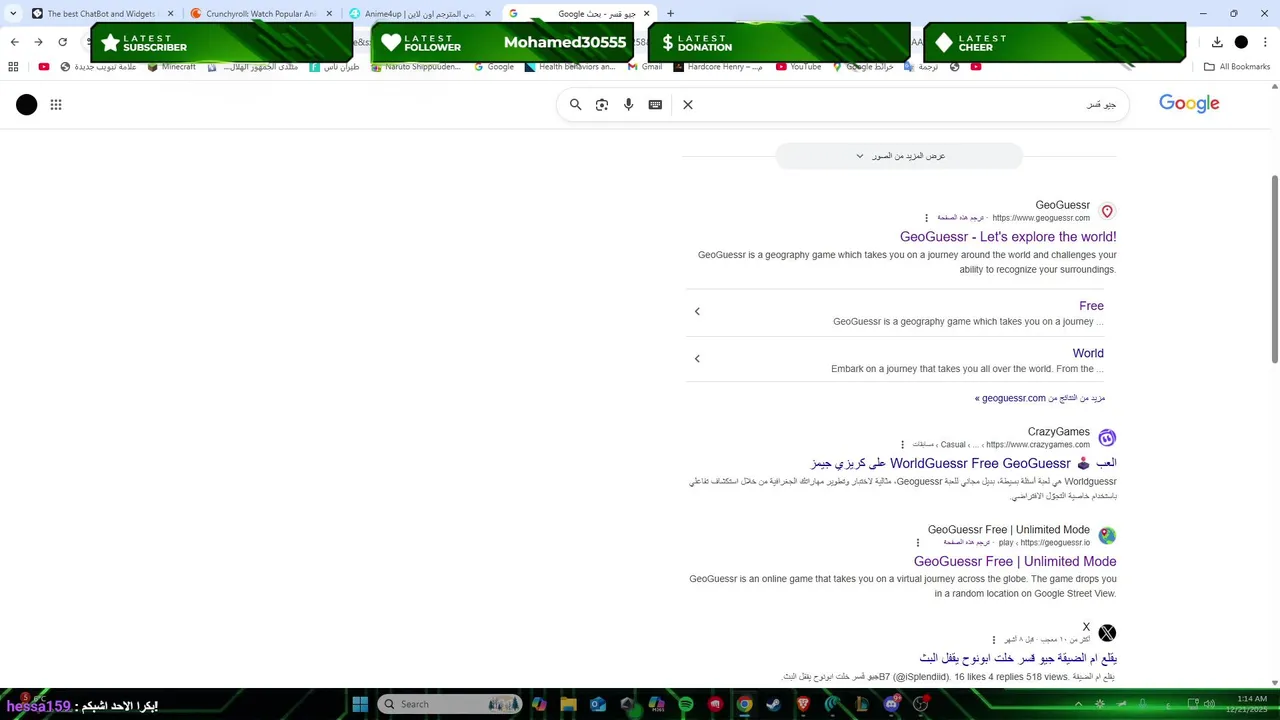Viewport: 1280px width, 720px height.
Task: Open Google Lens image search icon
Action: pos(602,104)
